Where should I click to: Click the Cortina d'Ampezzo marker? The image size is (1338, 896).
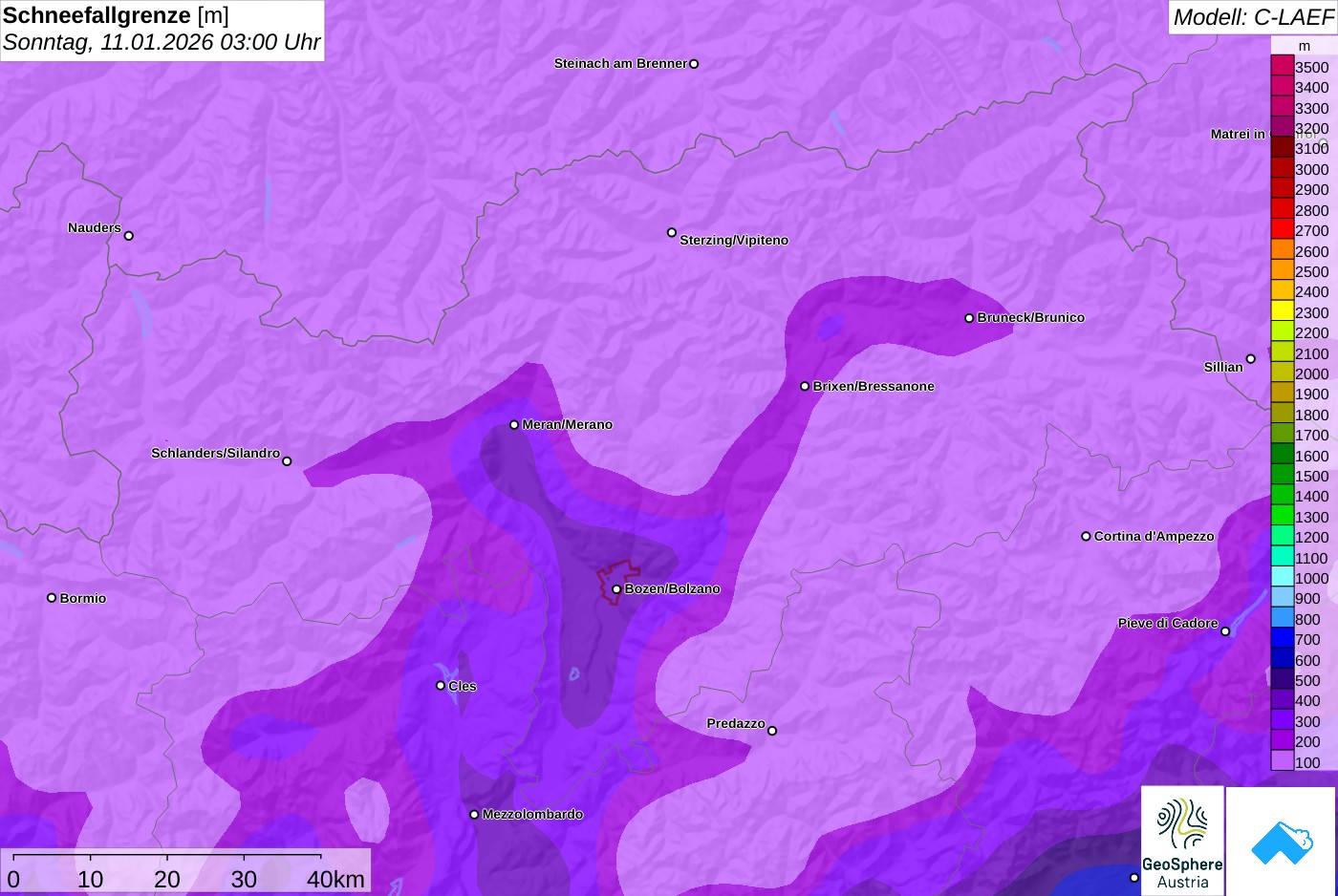1086,537
